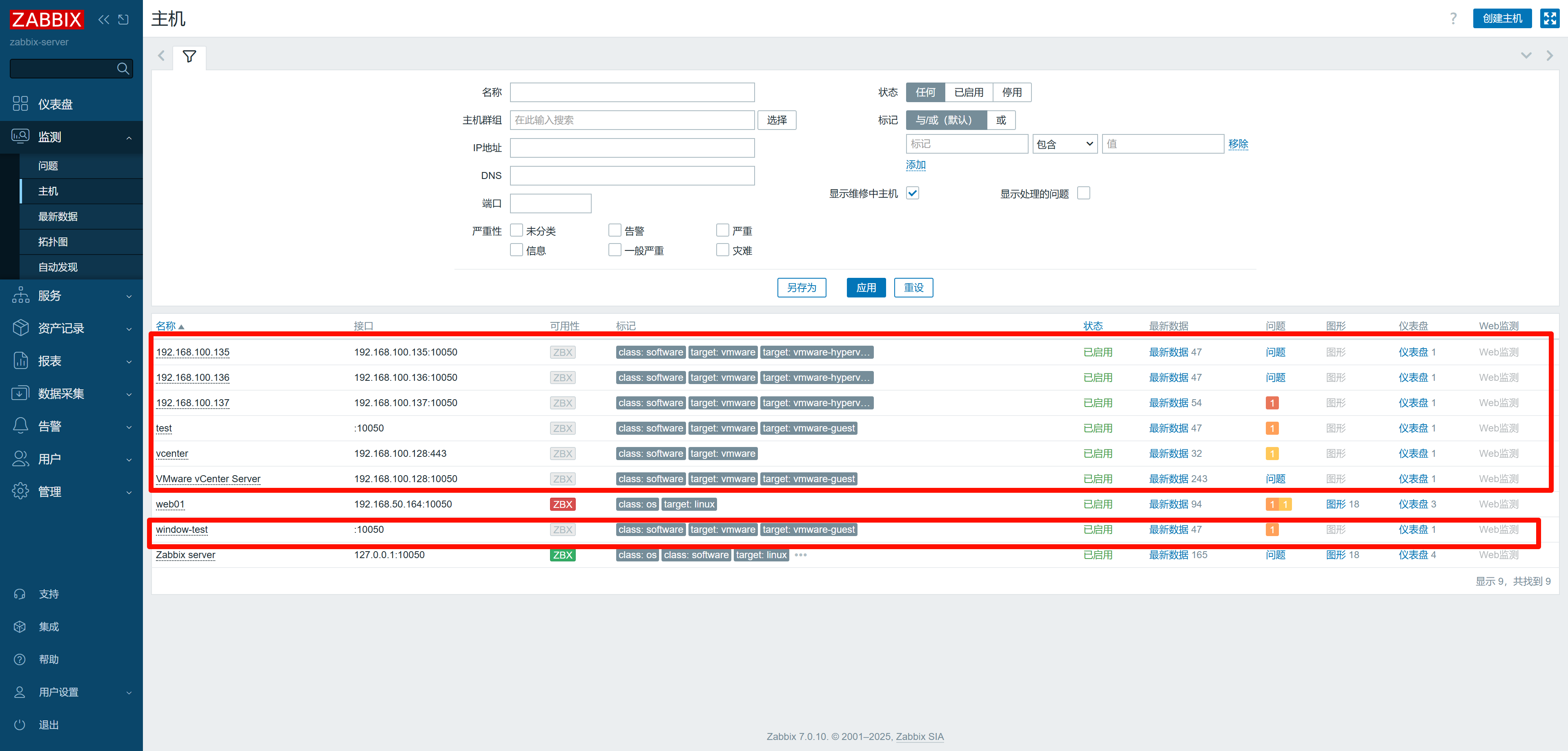Uncheck 显示维修中主机 checkbox
Screen dimensions: 1568x751
(913, 193)
